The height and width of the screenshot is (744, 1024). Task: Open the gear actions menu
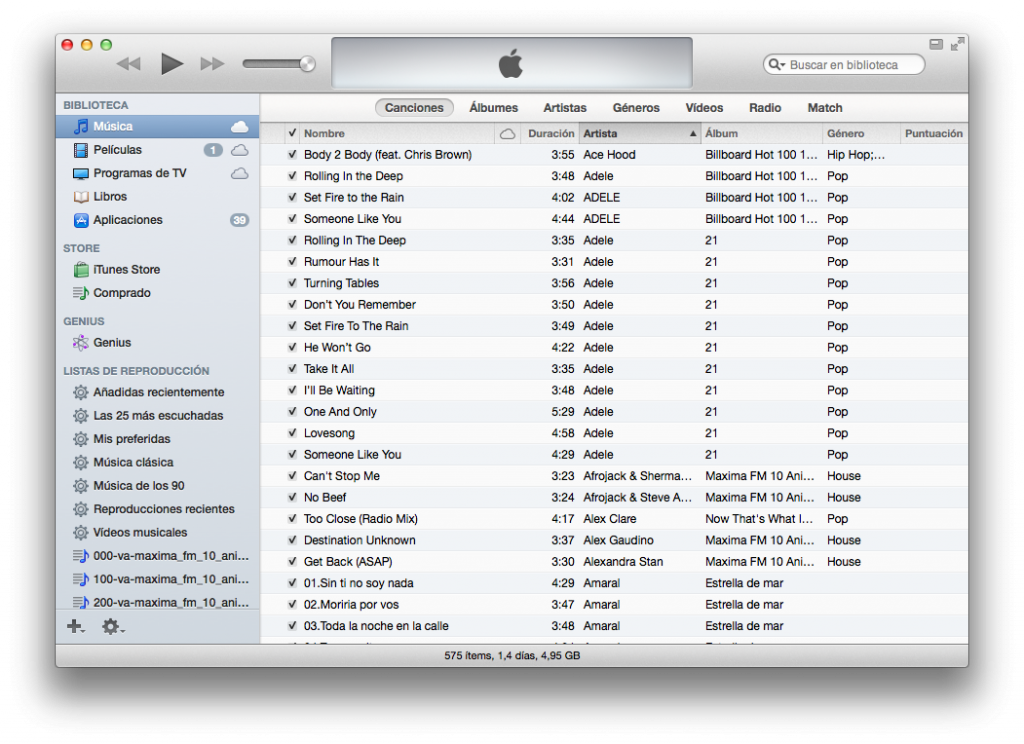pos(112,626)
